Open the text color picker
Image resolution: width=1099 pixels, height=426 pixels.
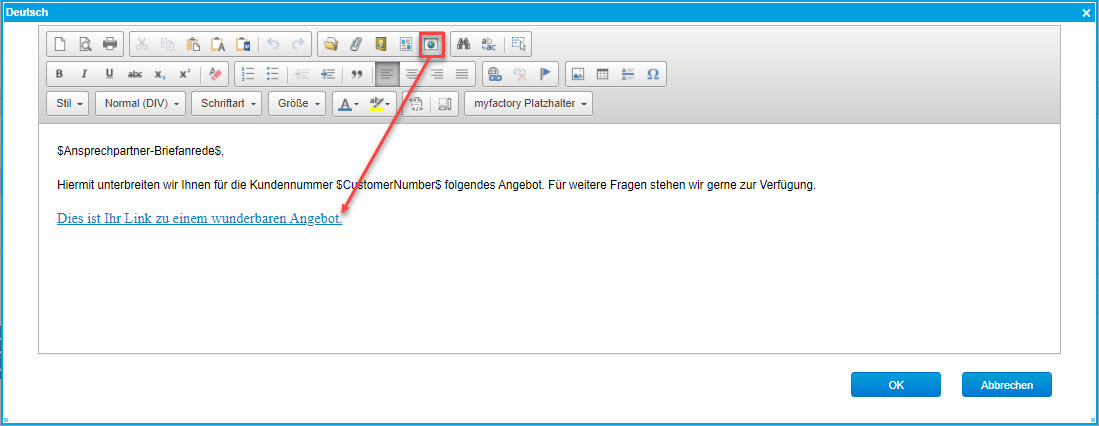pyautogui.click(x=346, y=104)
